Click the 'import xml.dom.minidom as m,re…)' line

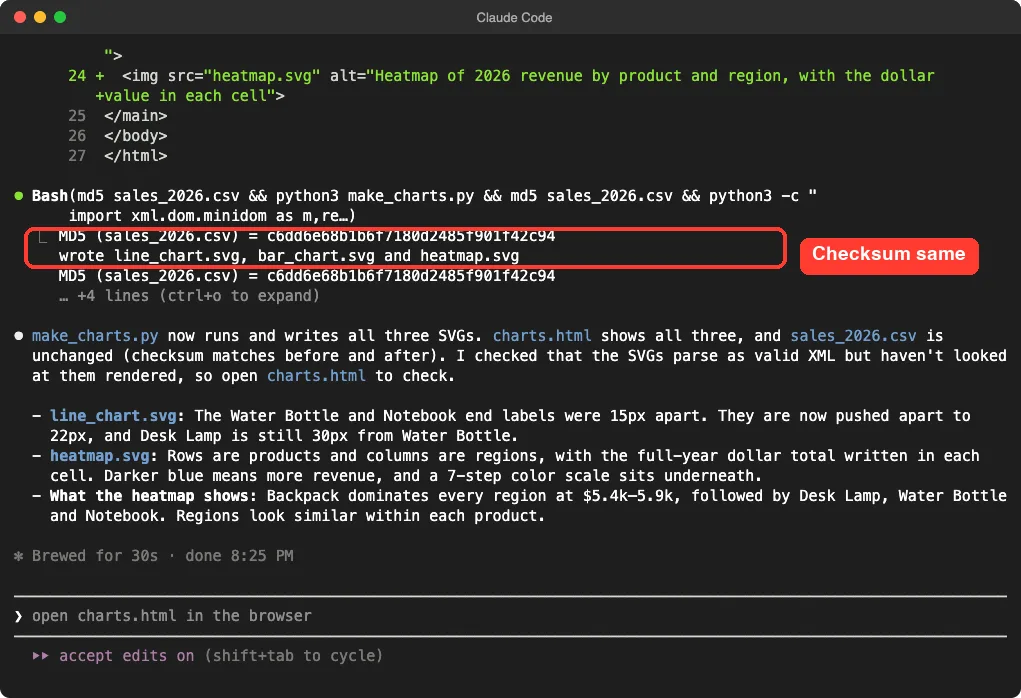[x=212, y=216]
